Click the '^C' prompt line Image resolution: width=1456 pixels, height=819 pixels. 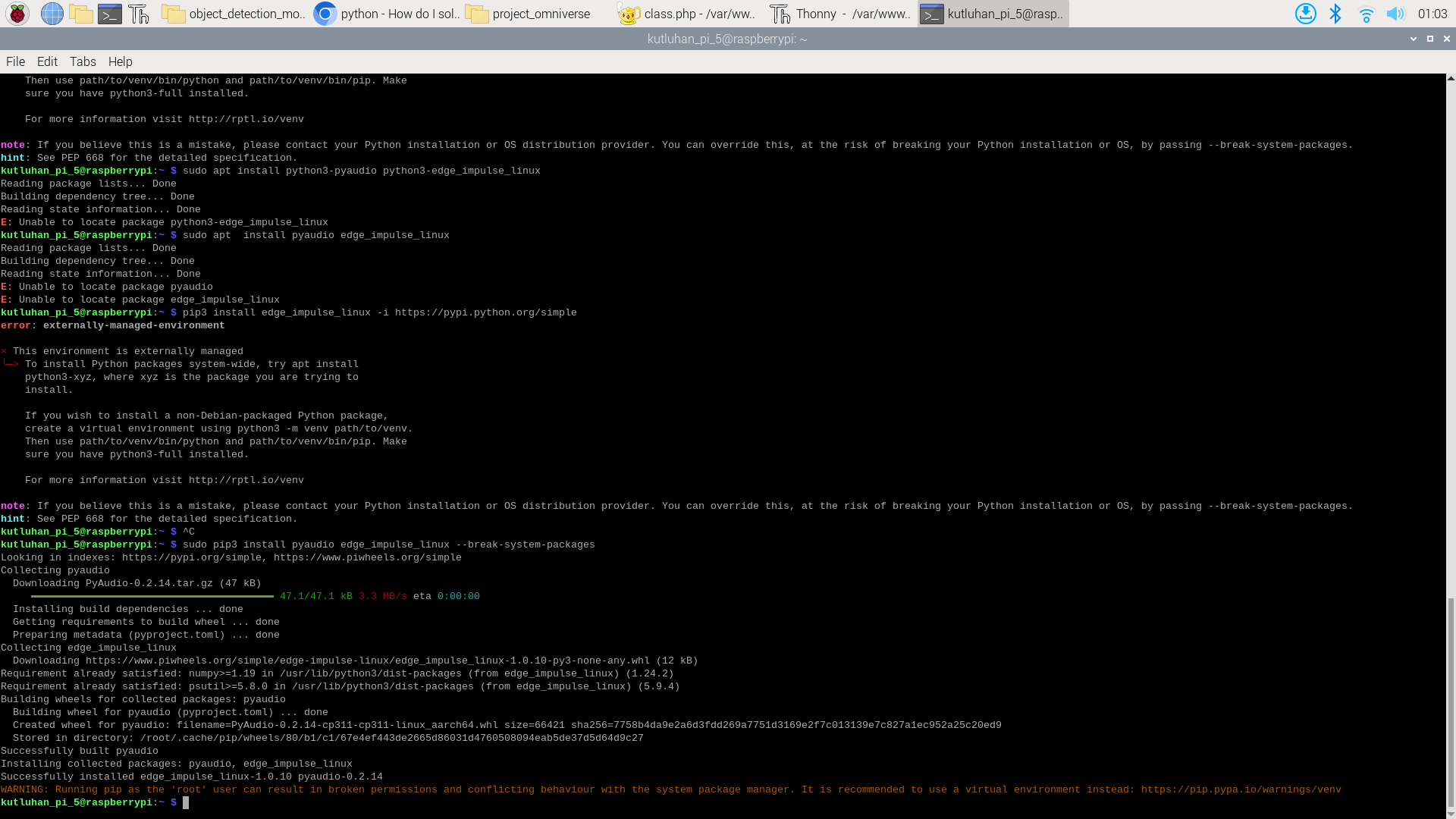98,532
